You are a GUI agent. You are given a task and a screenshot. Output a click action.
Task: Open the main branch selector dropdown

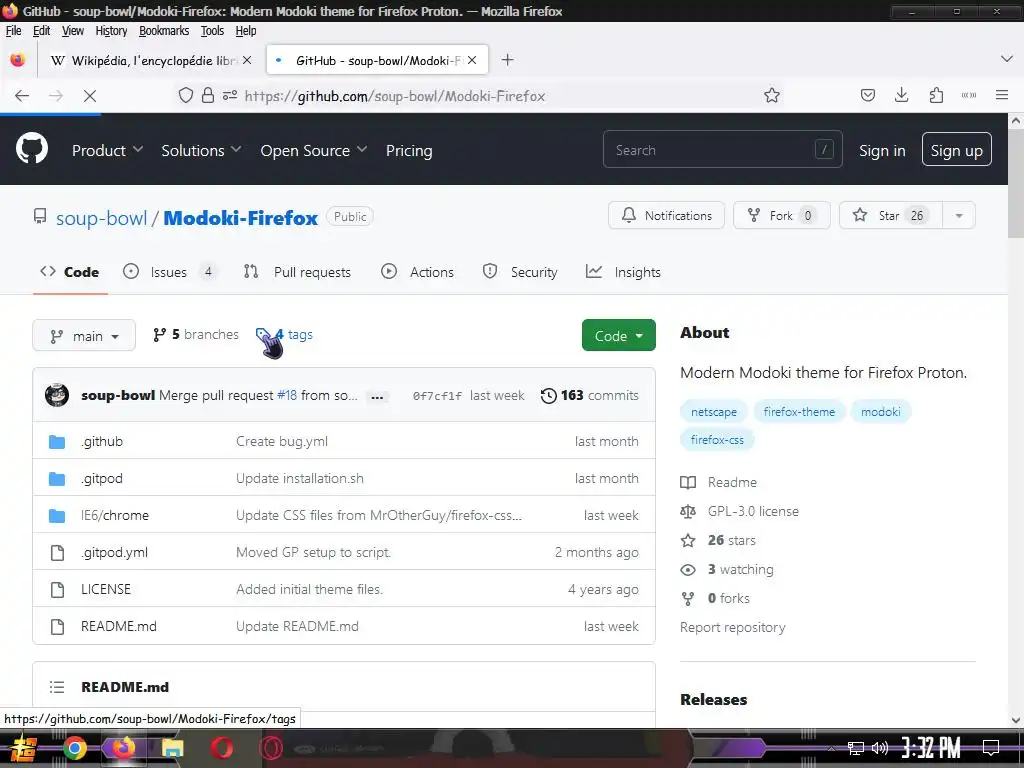tap(84, 336)
